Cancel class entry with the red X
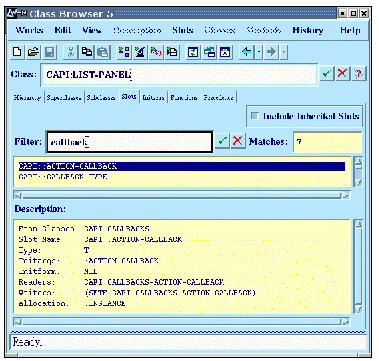Screen dimensions: 379x361 342,74
